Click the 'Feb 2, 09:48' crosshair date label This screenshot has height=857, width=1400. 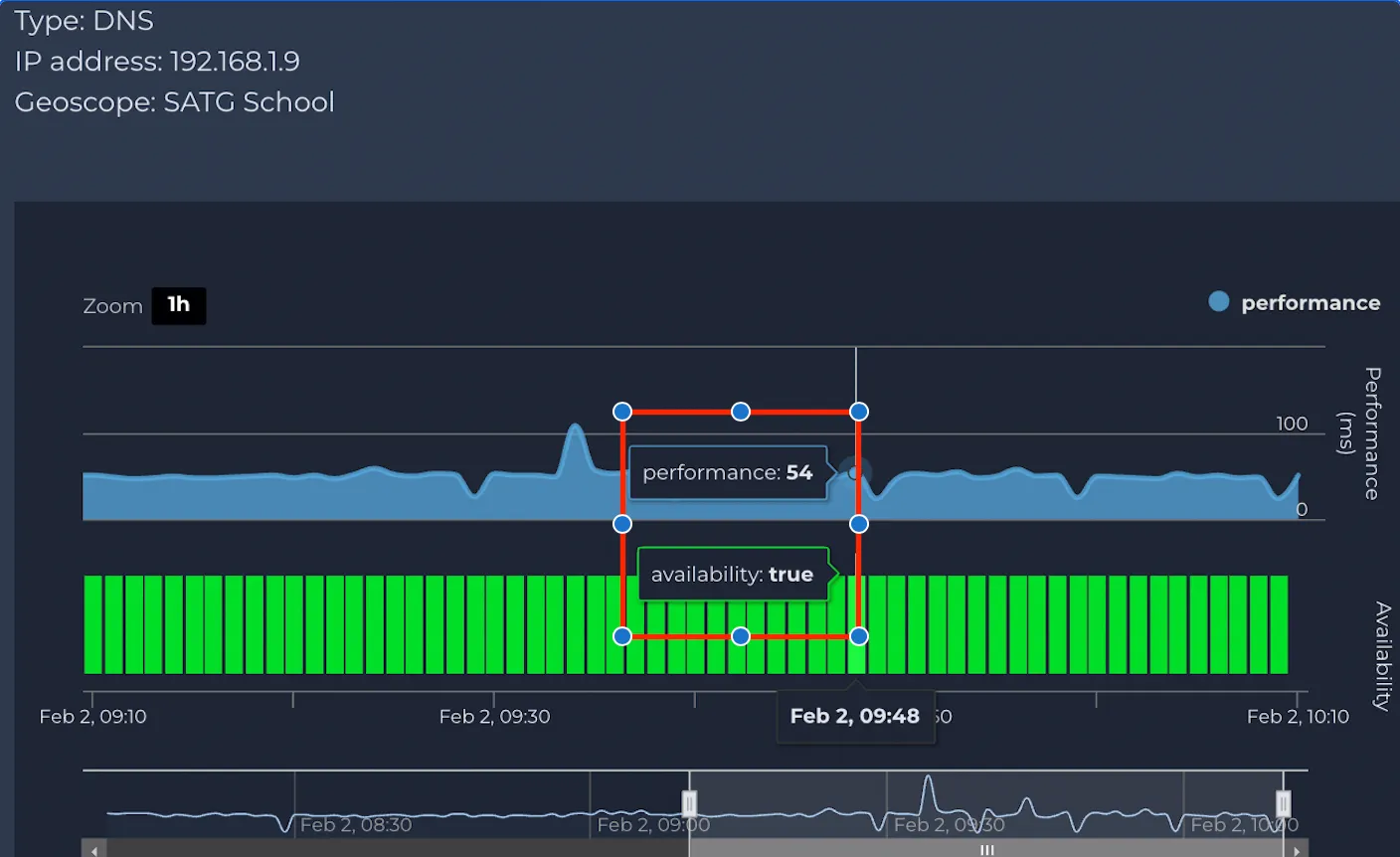click(x=855, y=717)
